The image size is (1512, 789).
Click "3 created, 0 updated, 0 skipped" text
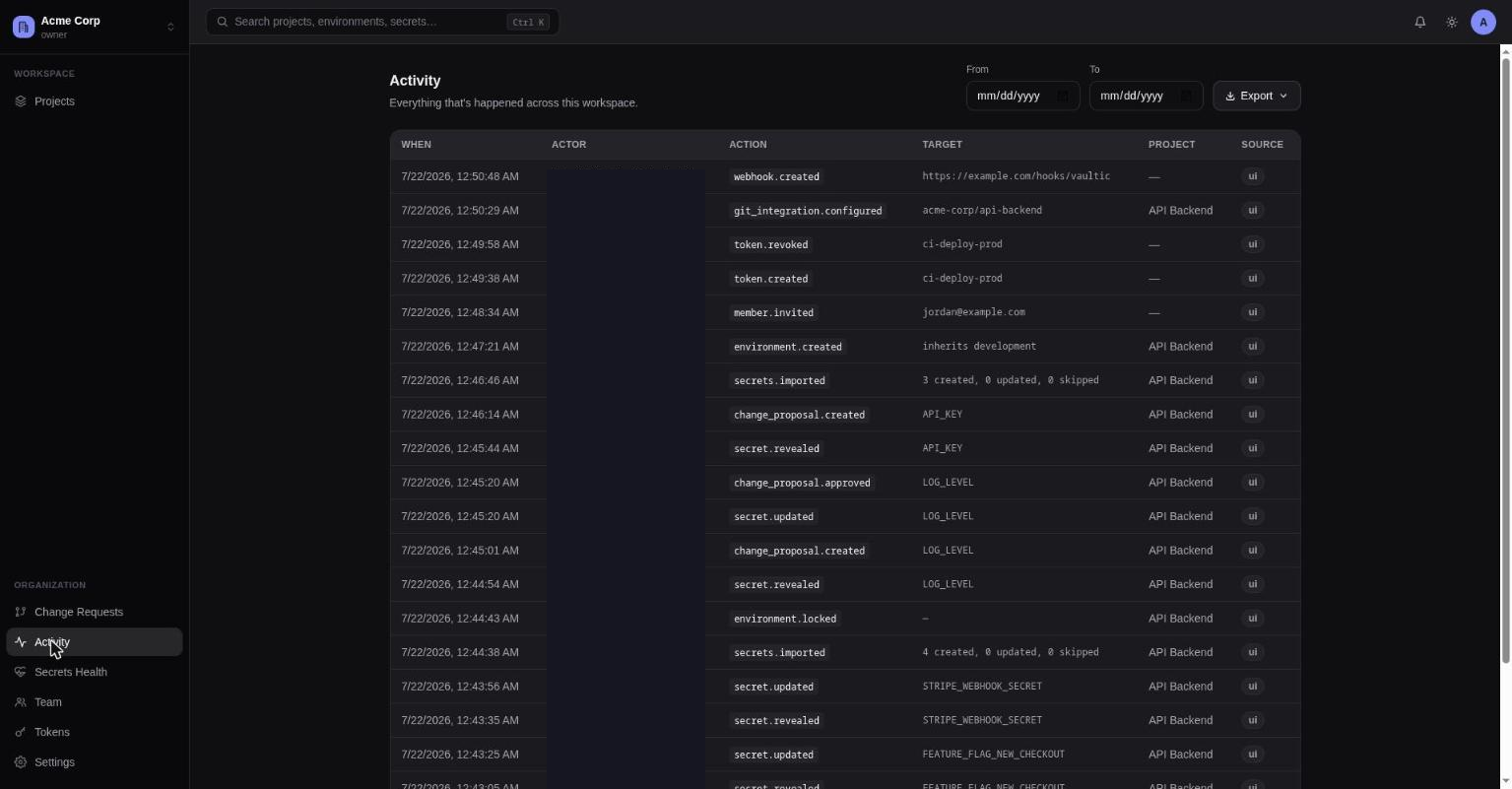click(x=1011, y=380)
